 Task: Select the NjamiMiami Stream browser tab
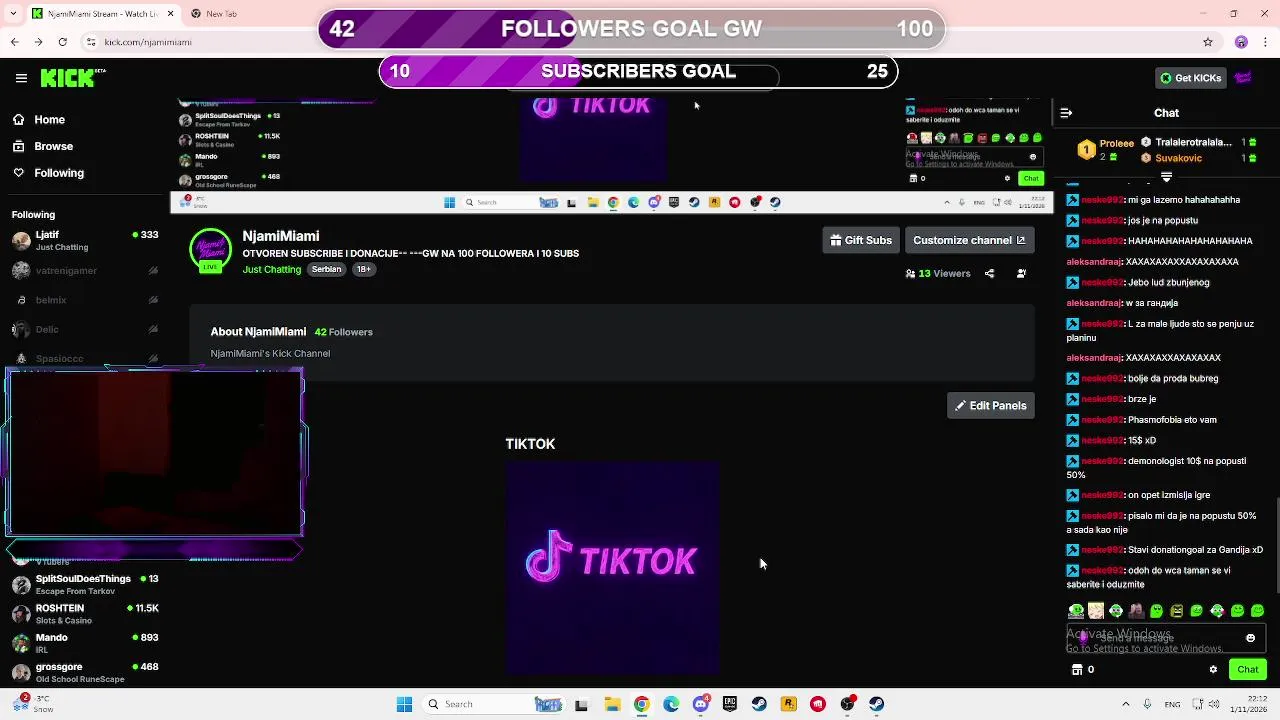click(x=102, y=14)
